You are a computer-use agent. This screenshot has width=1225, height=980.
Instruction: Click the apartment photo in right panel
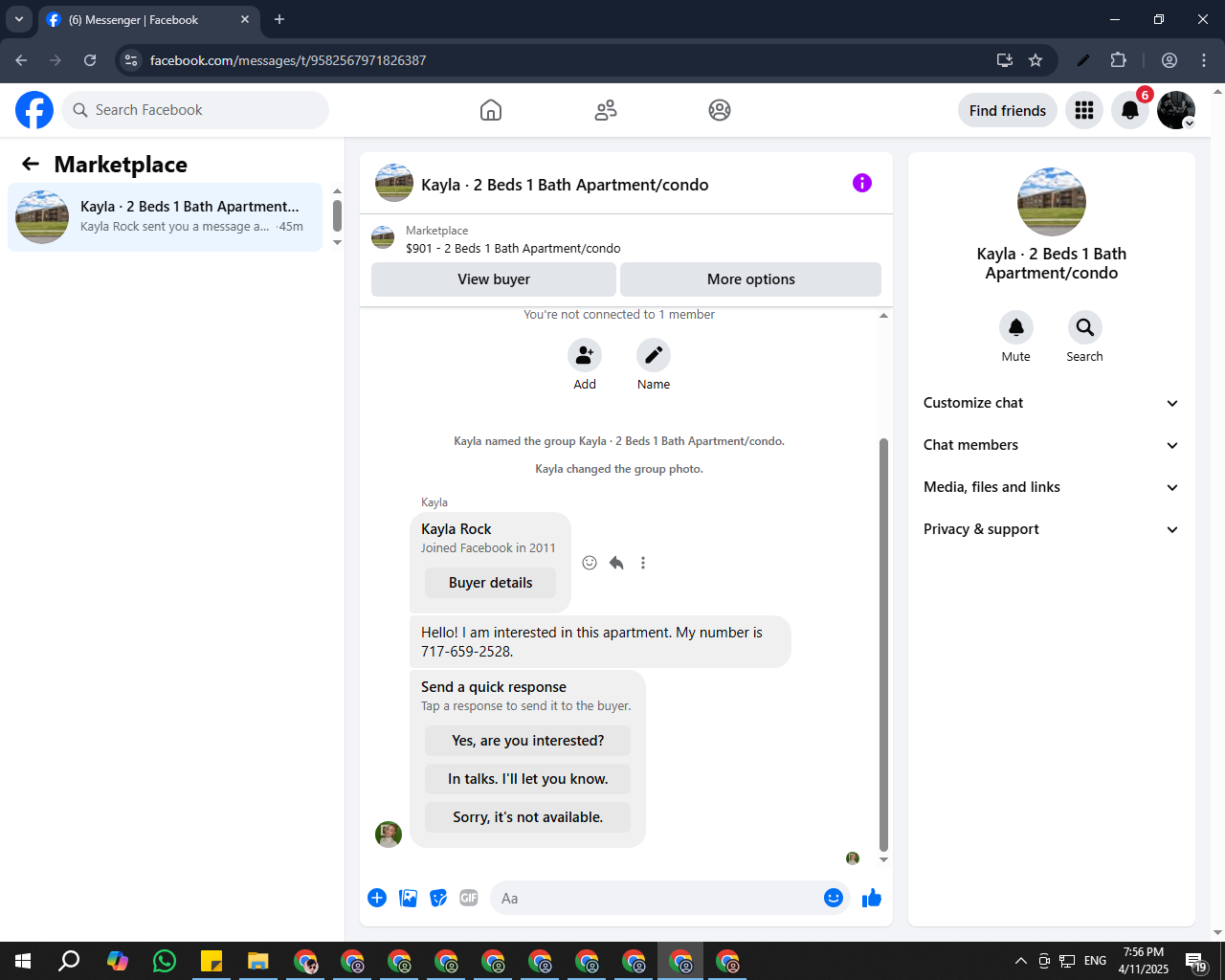point(1052,202)
